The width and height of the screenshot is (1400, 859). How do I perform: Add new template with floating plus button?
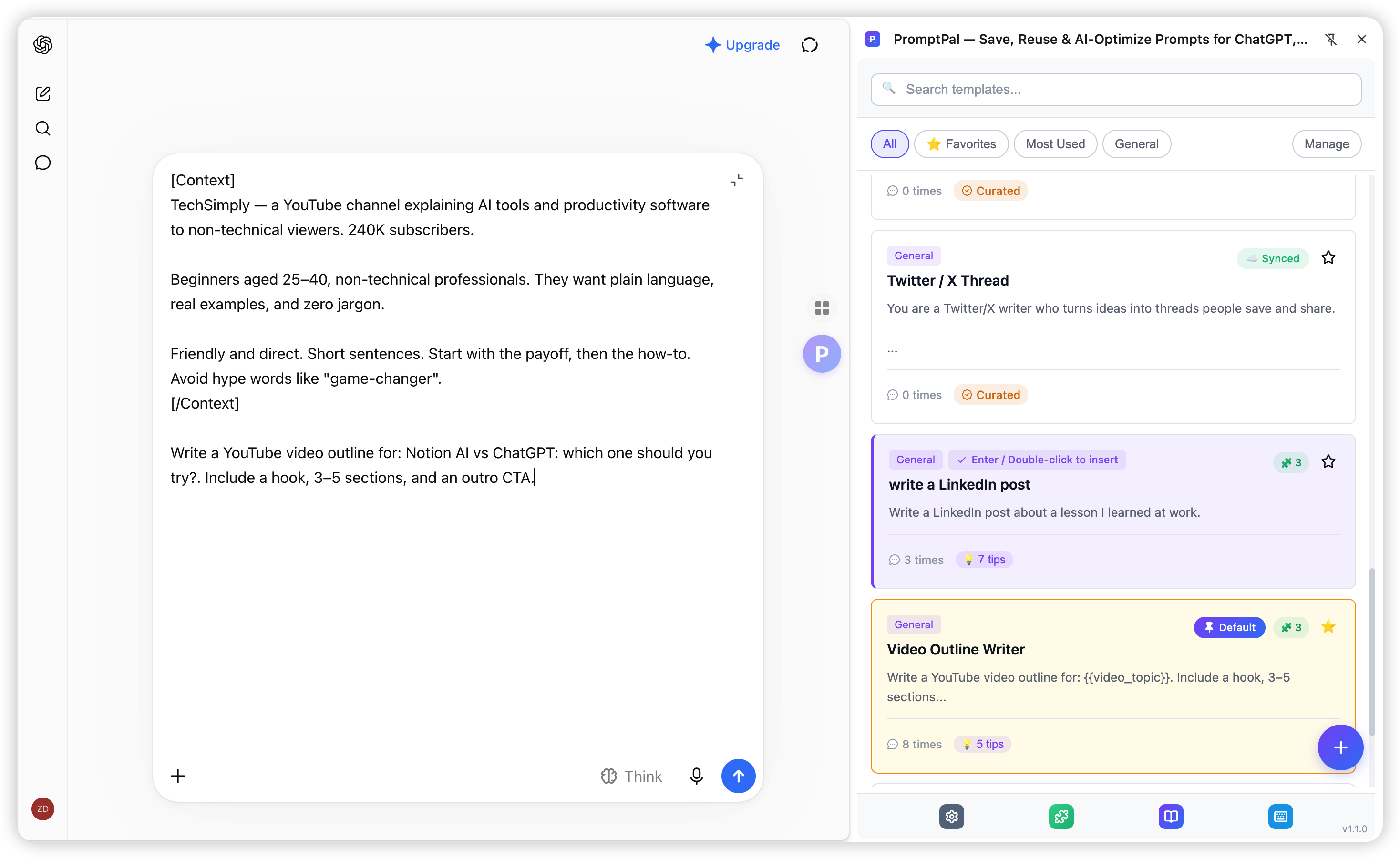1340,747
